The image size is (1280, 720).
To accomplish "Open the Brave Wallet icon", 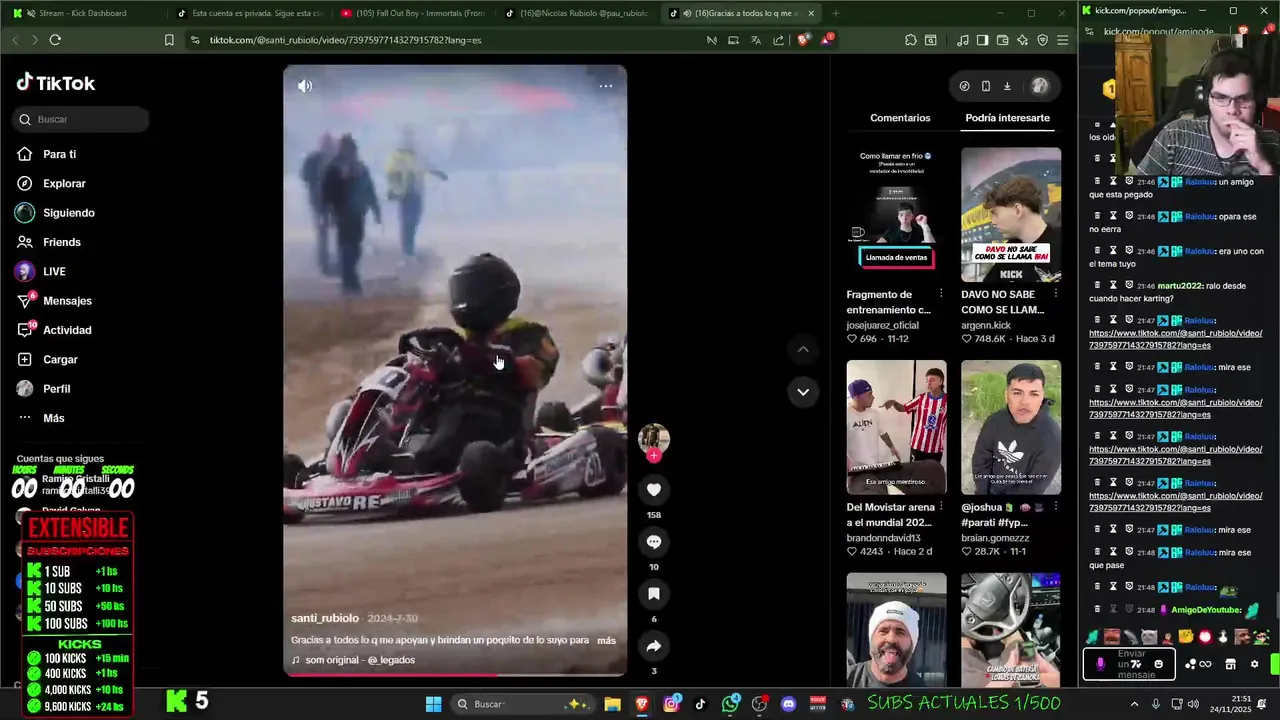I will click(1002, 40).
